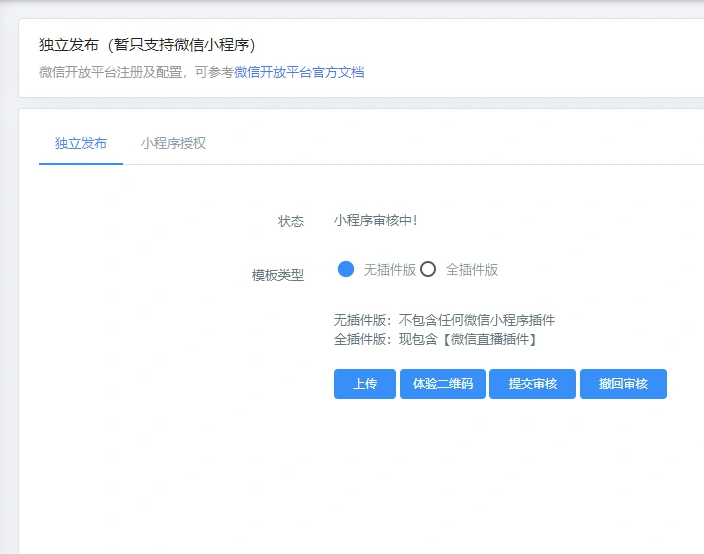Viewport: 704px width, 554px height.
Task: Switch to the 独立发布 tab
Action: (81, 143)
